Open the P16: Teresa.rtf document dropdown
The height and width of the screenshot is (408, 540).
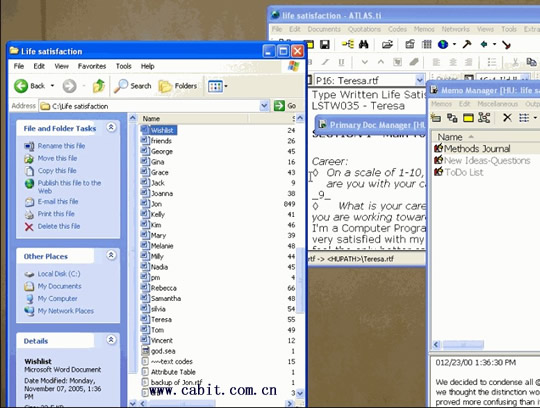[419, 80]
